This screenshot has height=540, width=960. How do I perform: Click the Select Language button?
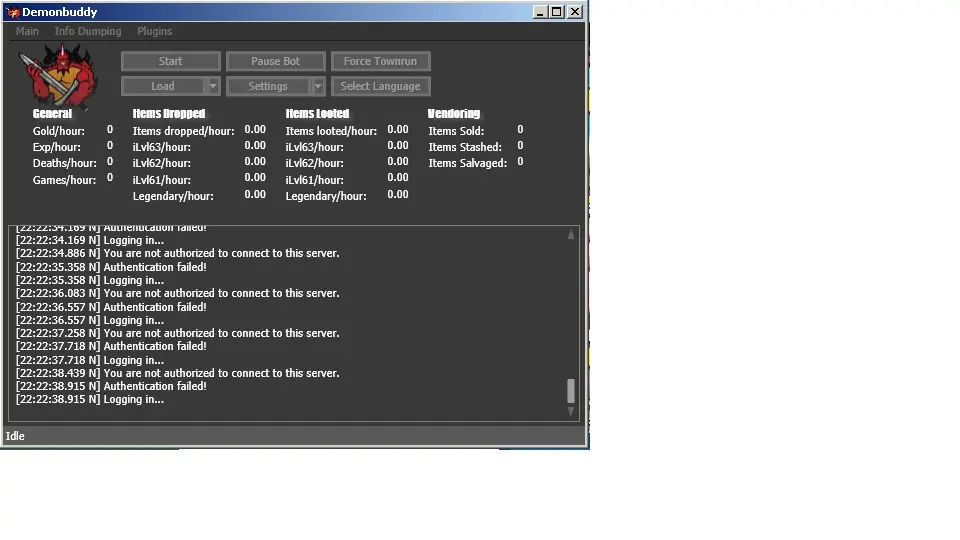point(380,86)
